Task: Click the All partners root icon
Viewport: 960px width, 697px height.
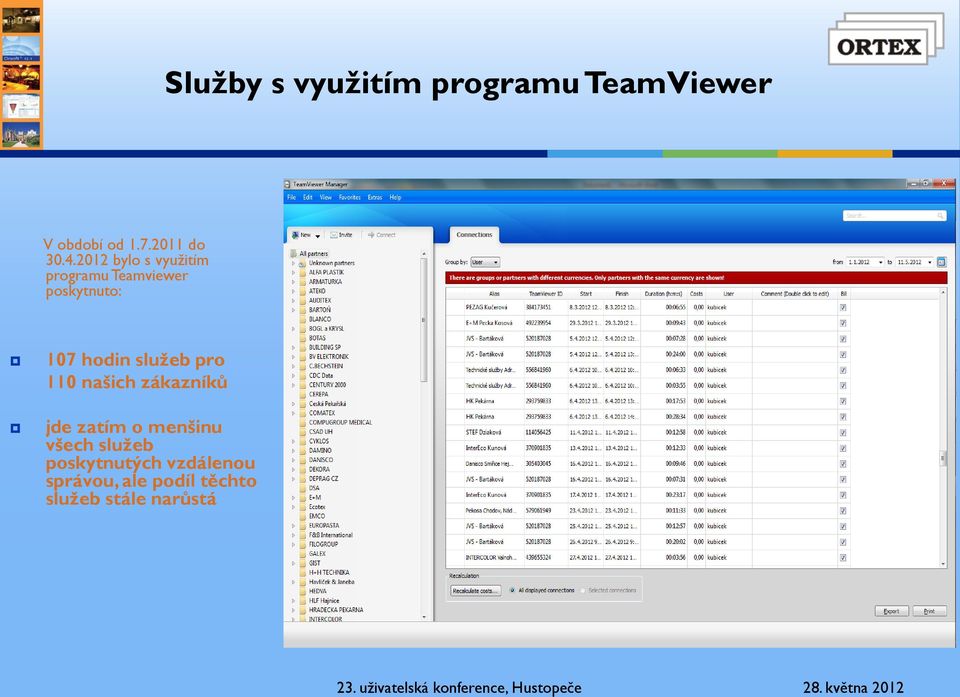Action: pyautogui.click(x=293, y=254)
